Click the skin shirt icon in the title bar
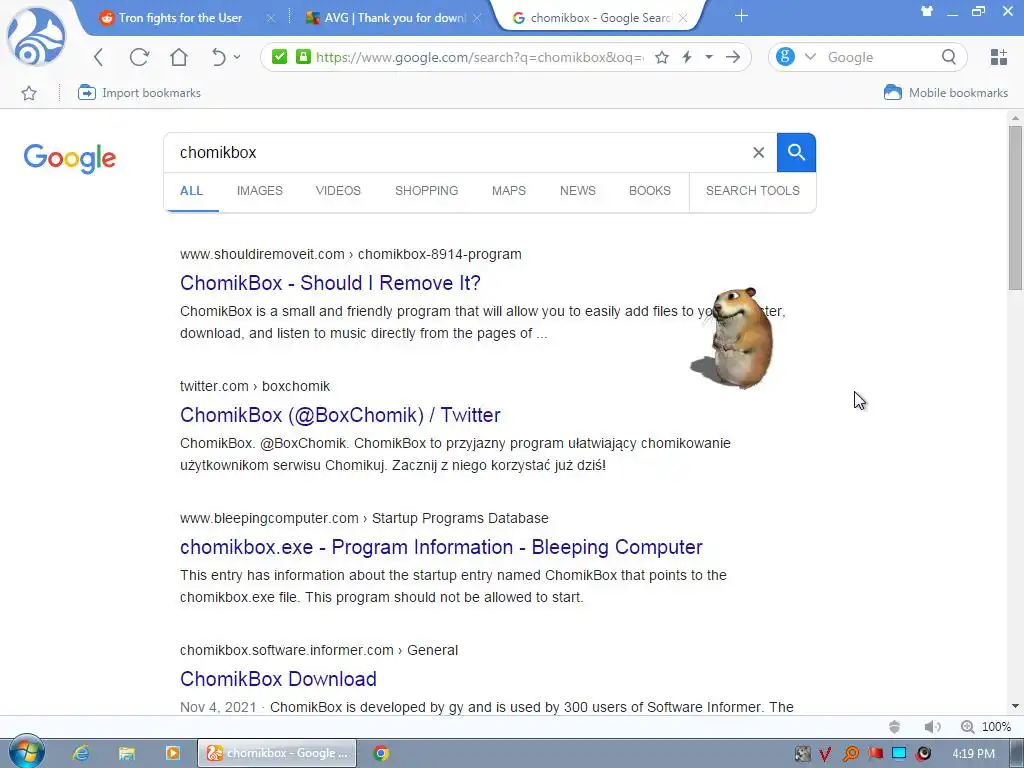 pos(927,11)
